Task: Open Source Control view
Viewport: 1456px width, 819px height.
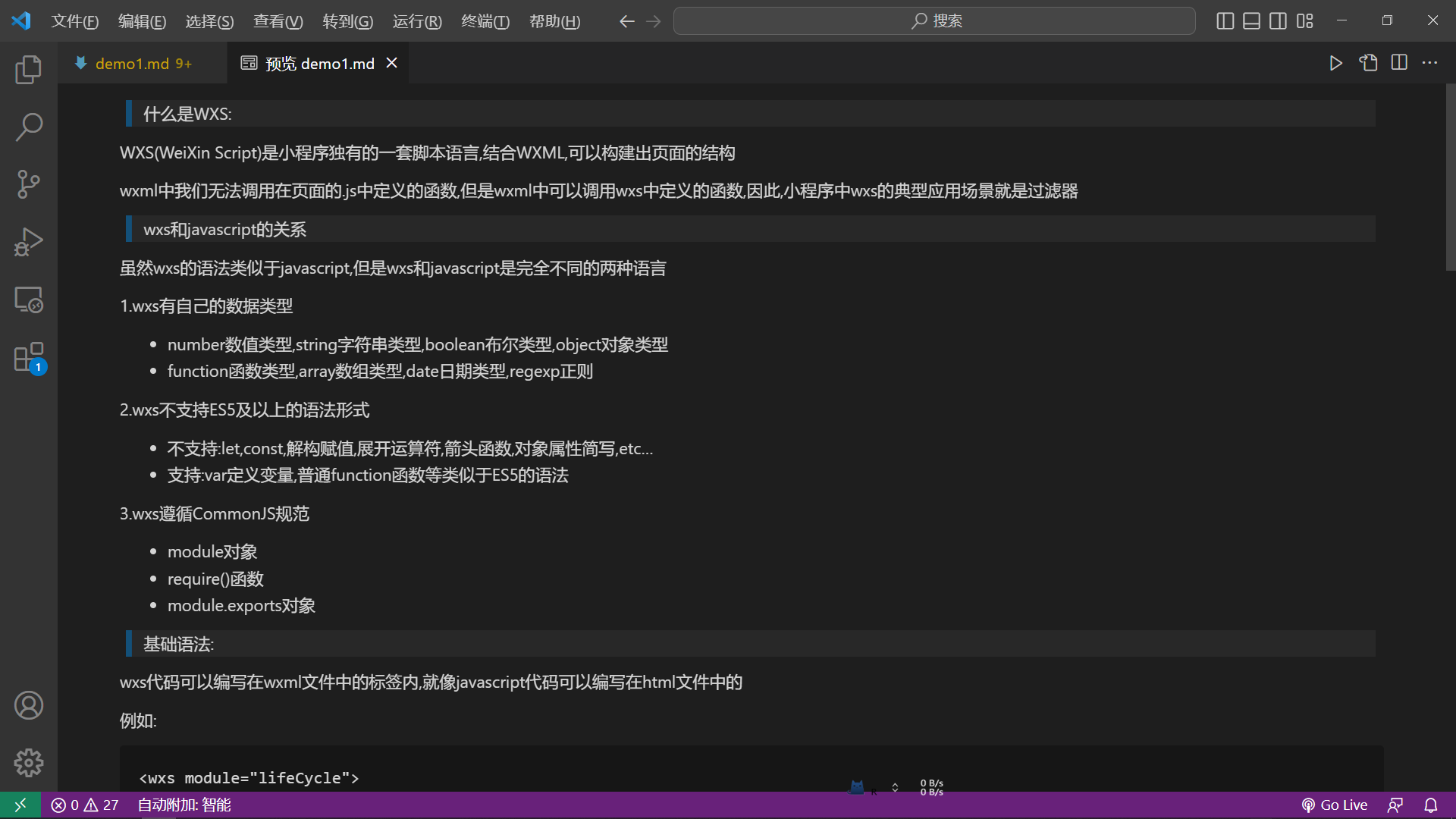Action: [29, 184]
